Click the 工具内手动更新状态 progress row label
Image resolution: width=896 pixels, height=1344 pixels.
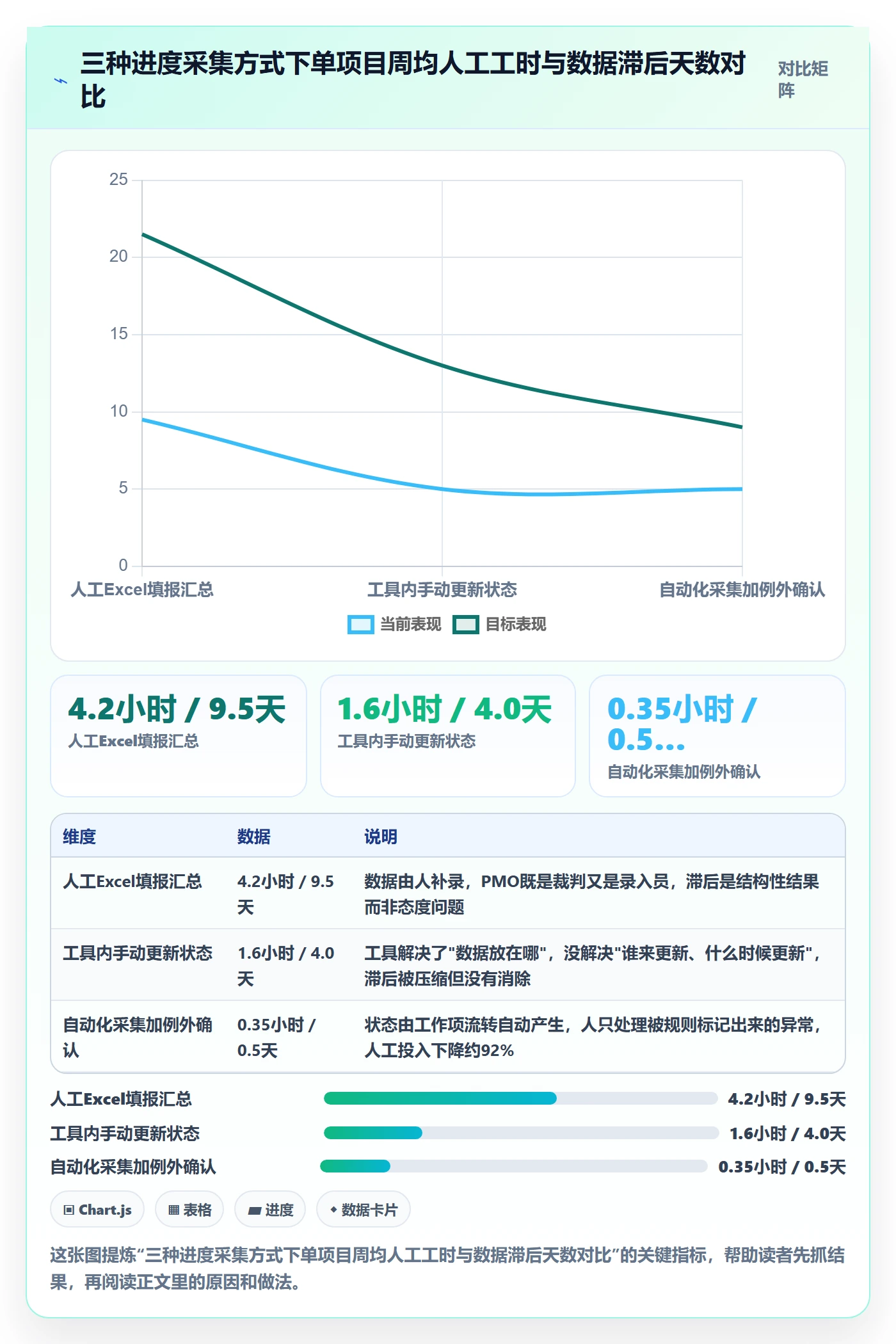(125, 1133)
